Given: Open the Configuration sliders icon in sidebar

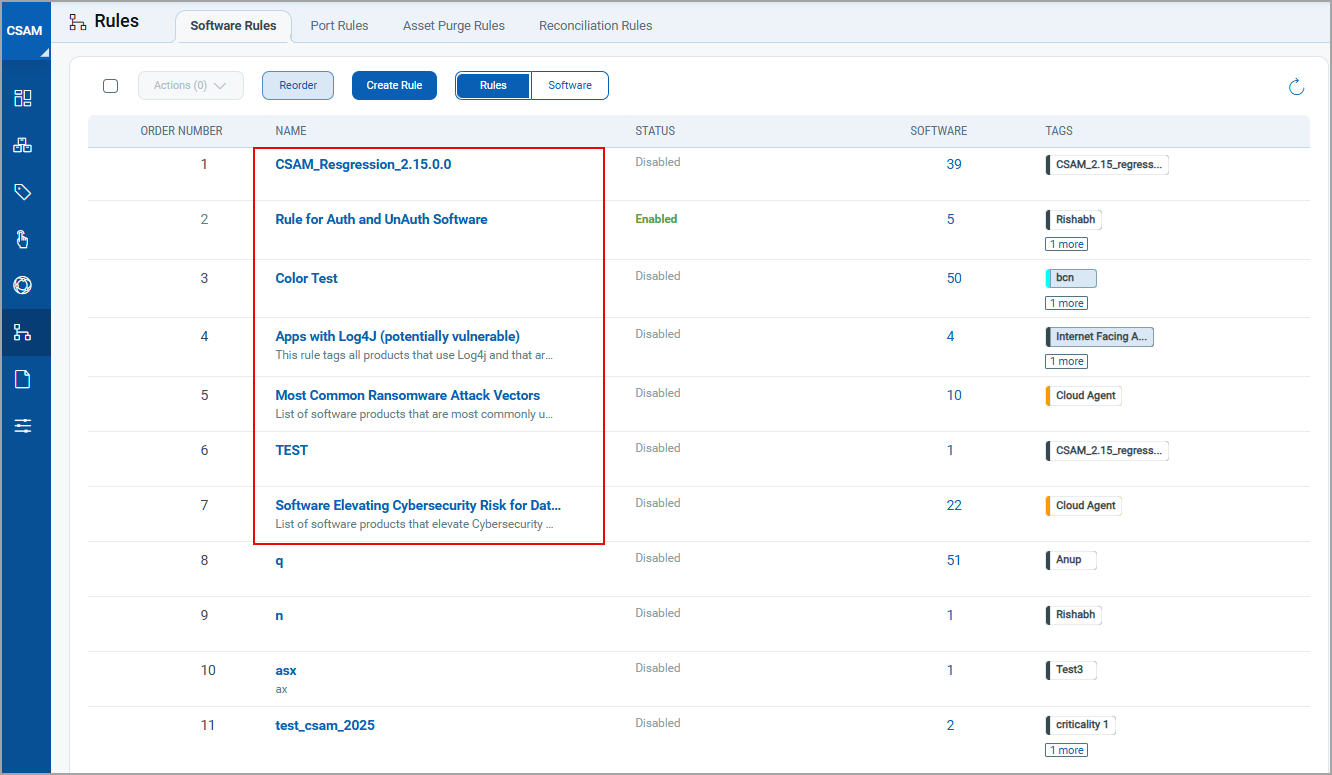Looking at the screenshot, I should (23, 426).
